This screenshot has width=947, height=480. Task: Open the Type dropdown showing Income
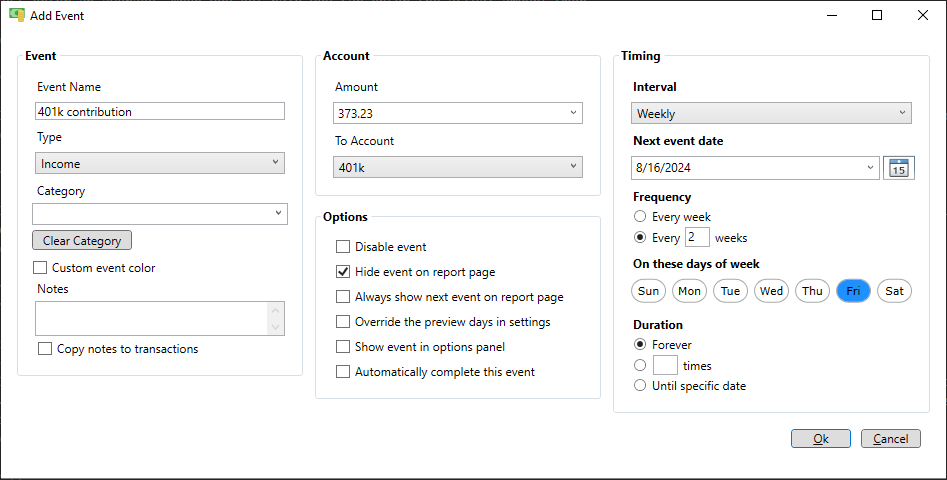(160, 163)
